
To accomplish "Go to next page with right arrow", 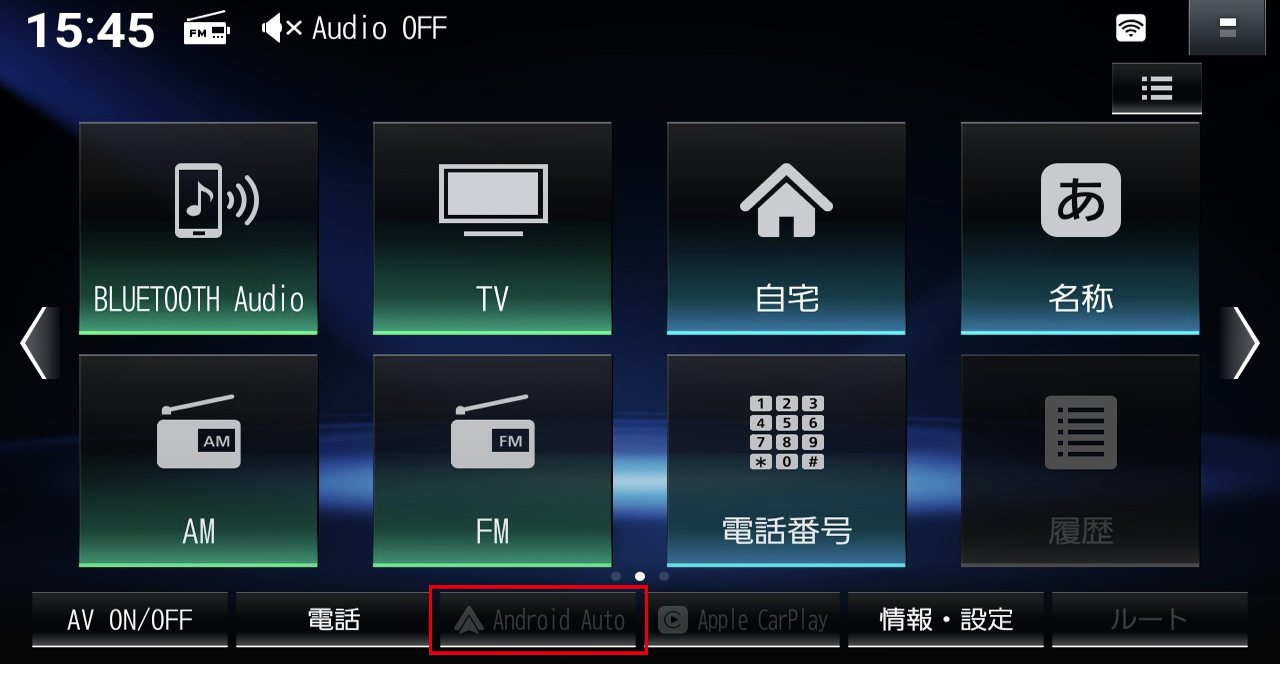I will pyautogui.click(x=1241, y=343).
